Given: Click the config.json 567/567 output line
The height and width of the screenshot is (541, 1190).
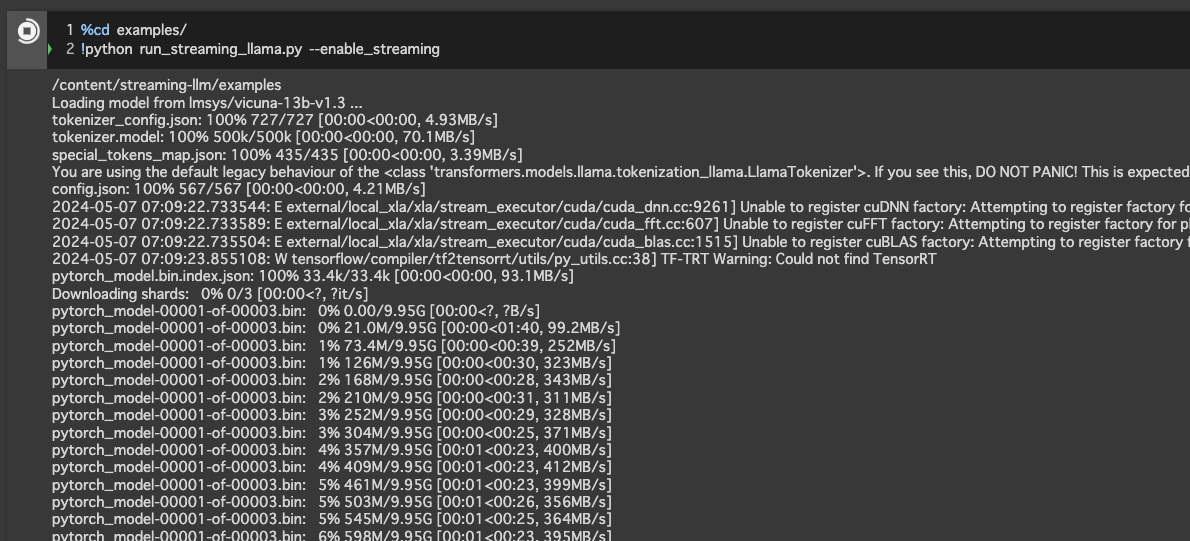Looking at the screenshot, I should [x=238, y=189].
